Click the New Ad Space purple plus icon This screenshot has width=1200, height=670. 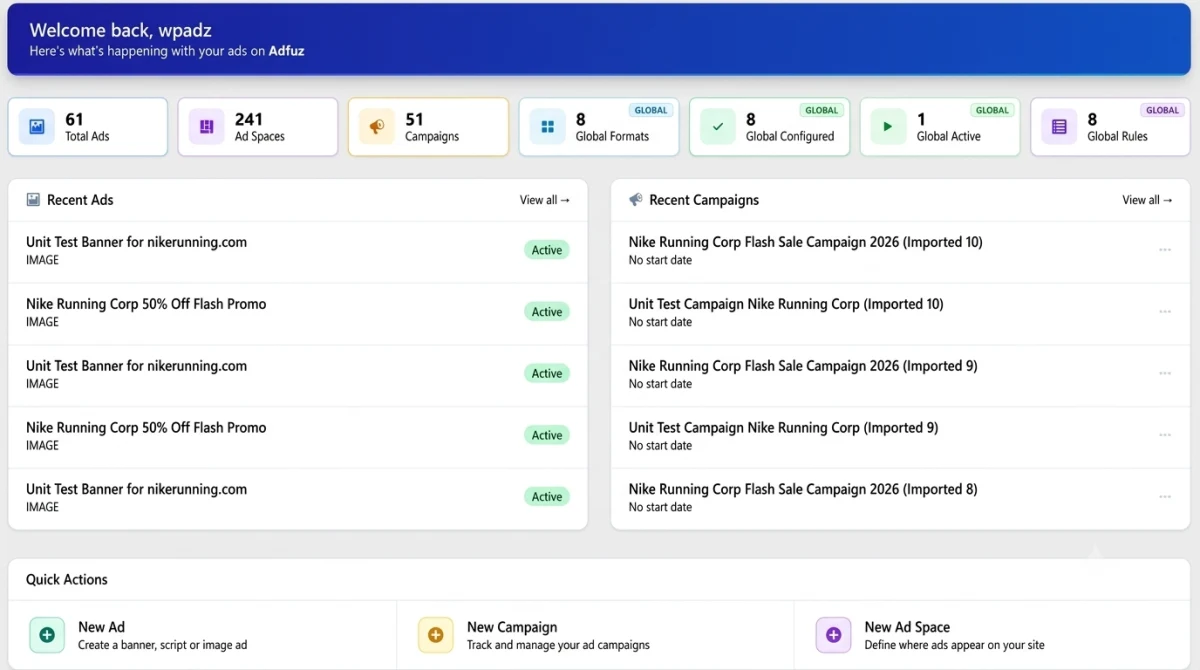(833, 635)
